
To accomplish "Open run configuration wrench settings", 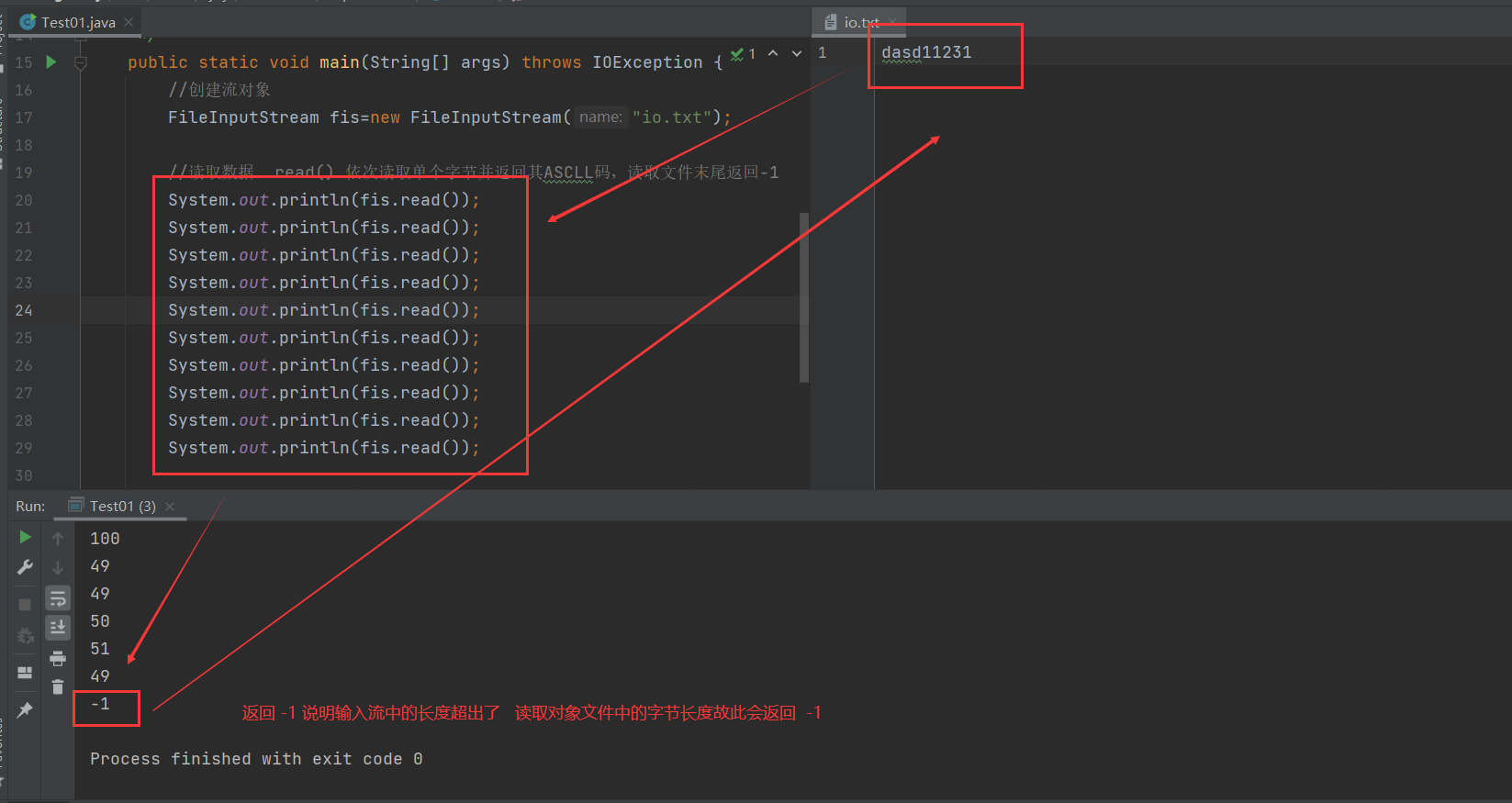I will tap(25, 568).
